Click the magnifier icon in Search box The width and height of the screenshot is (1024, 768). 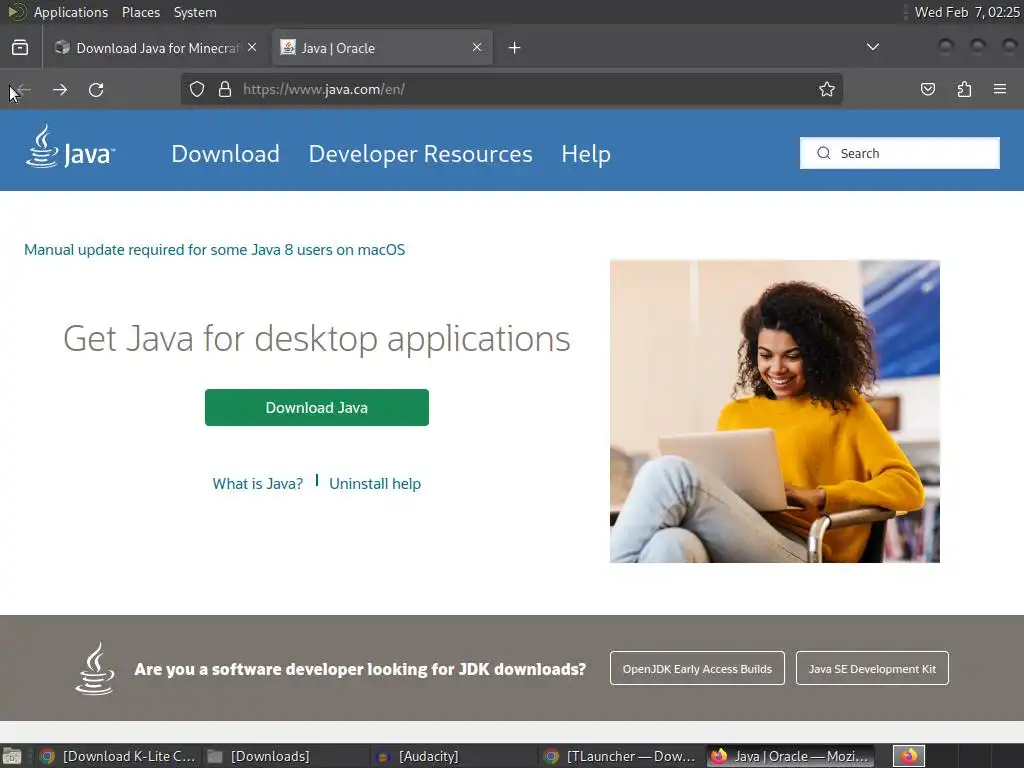tap(824, 153)
